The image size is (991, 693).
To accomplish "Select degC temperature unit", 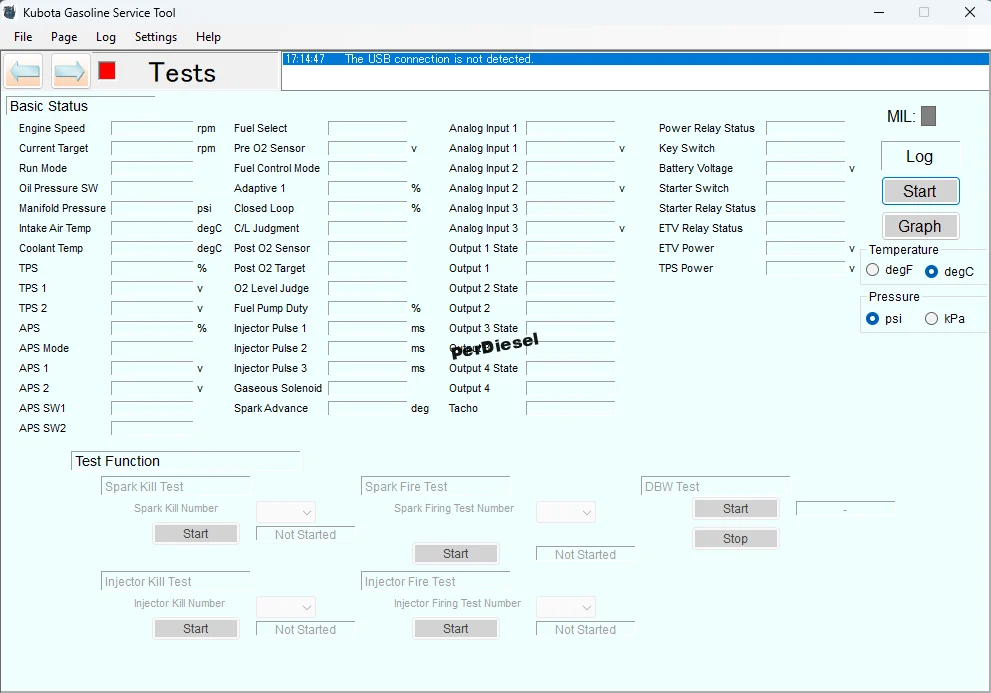I will pos(931,271).
